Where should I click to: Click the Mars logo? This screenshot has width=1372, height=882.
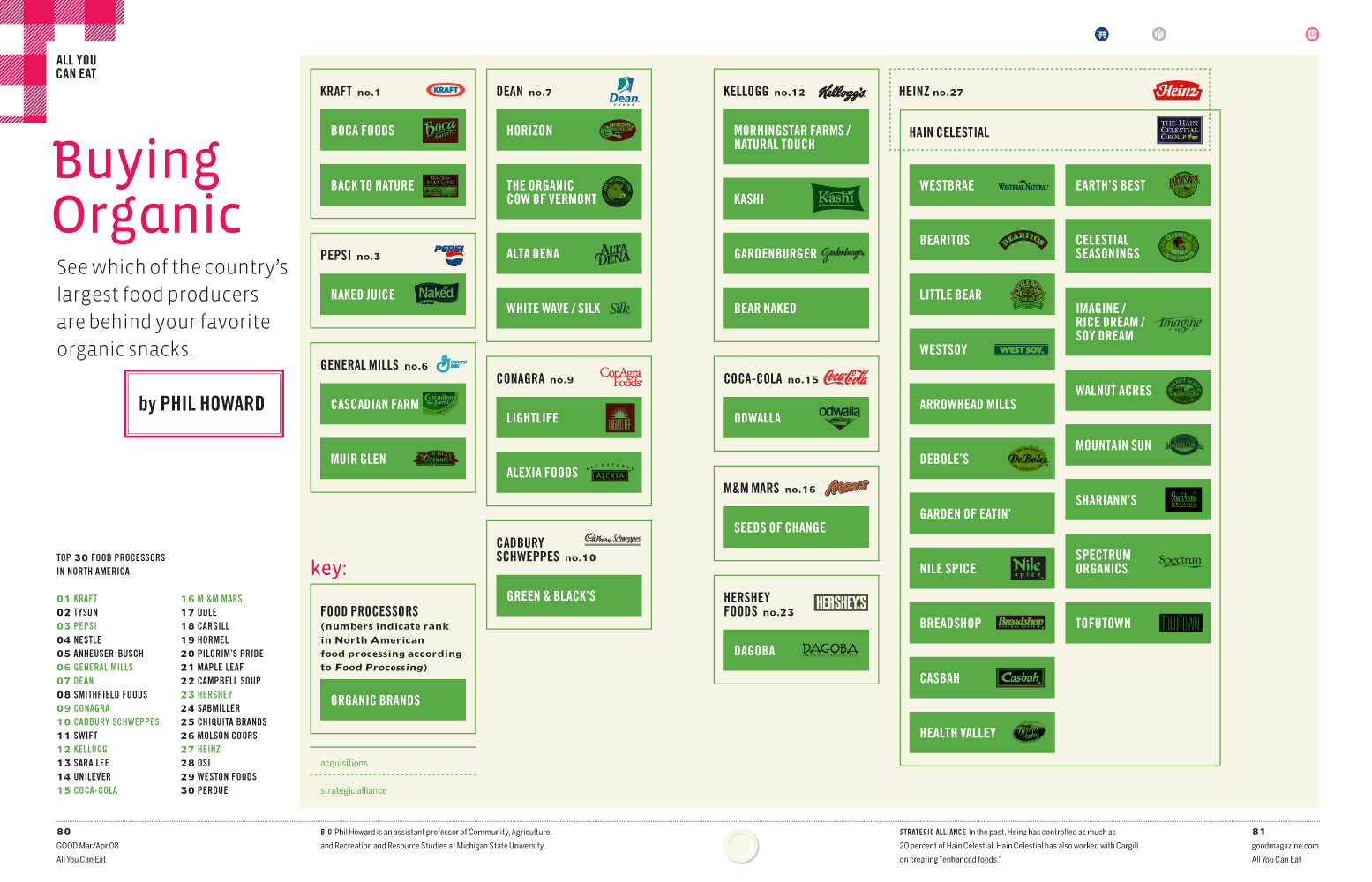846,488
